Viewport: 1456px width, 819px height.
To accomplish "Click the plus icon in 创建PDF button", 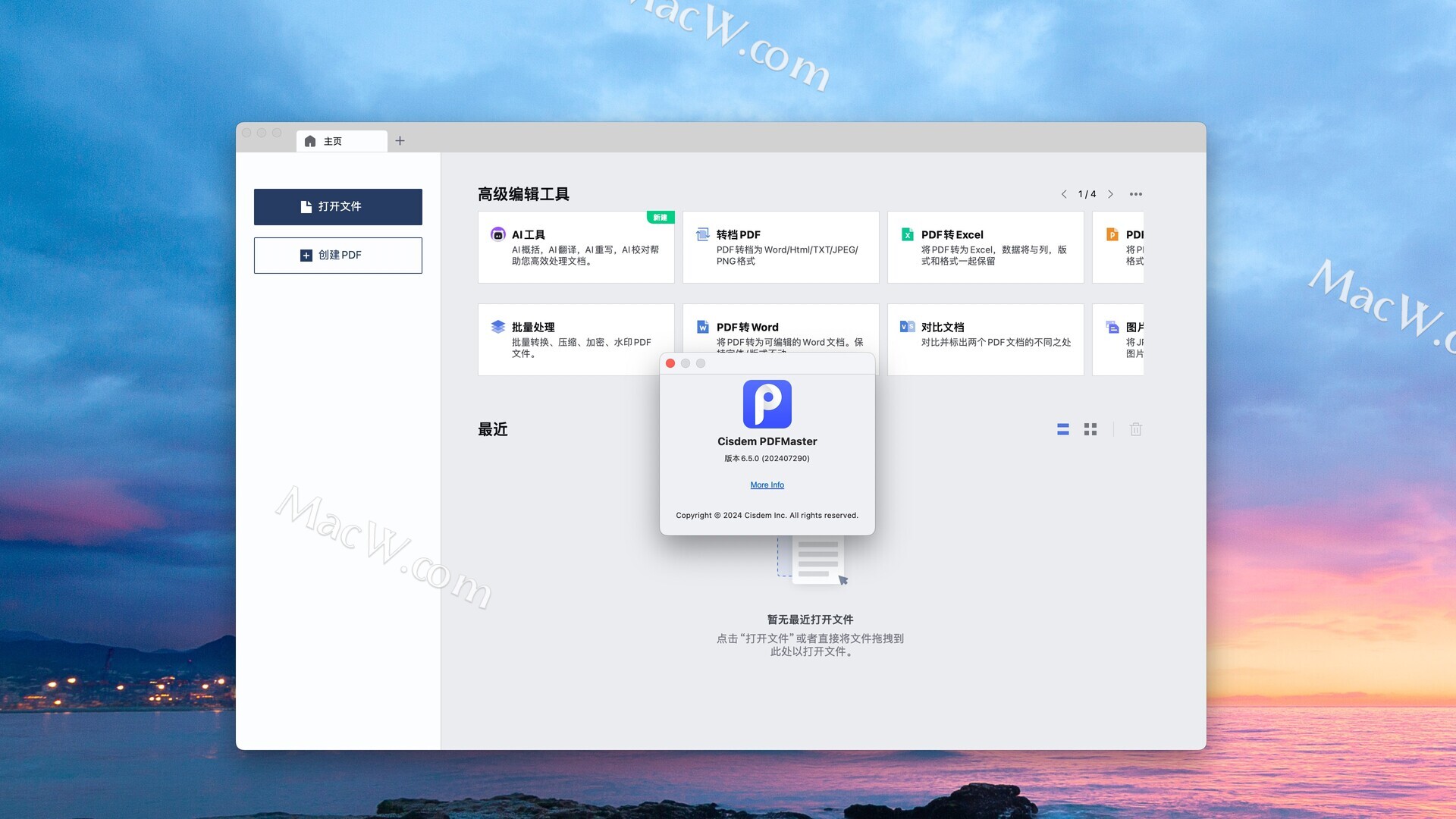I will pyautogui.click(x=306, y=256).
